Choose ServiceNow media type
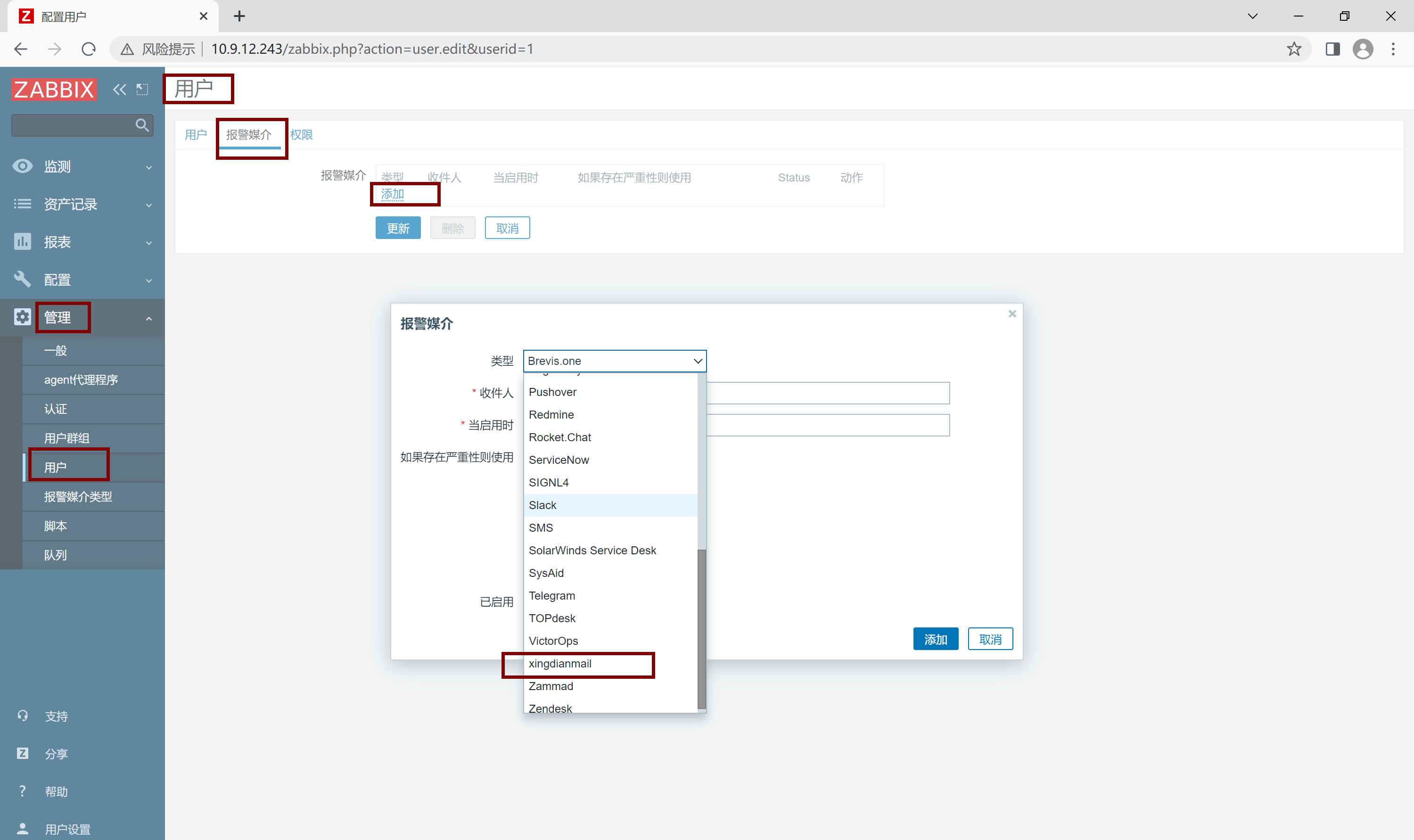The height and width of the screenshot is (840, 1414). [x=610, y=460]
